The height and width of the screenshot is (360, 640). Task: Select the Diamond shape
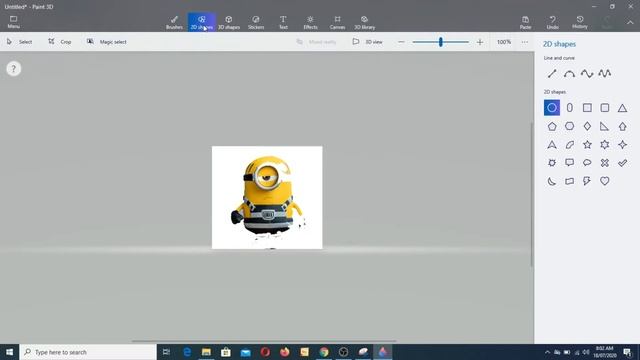click(587, 126)
